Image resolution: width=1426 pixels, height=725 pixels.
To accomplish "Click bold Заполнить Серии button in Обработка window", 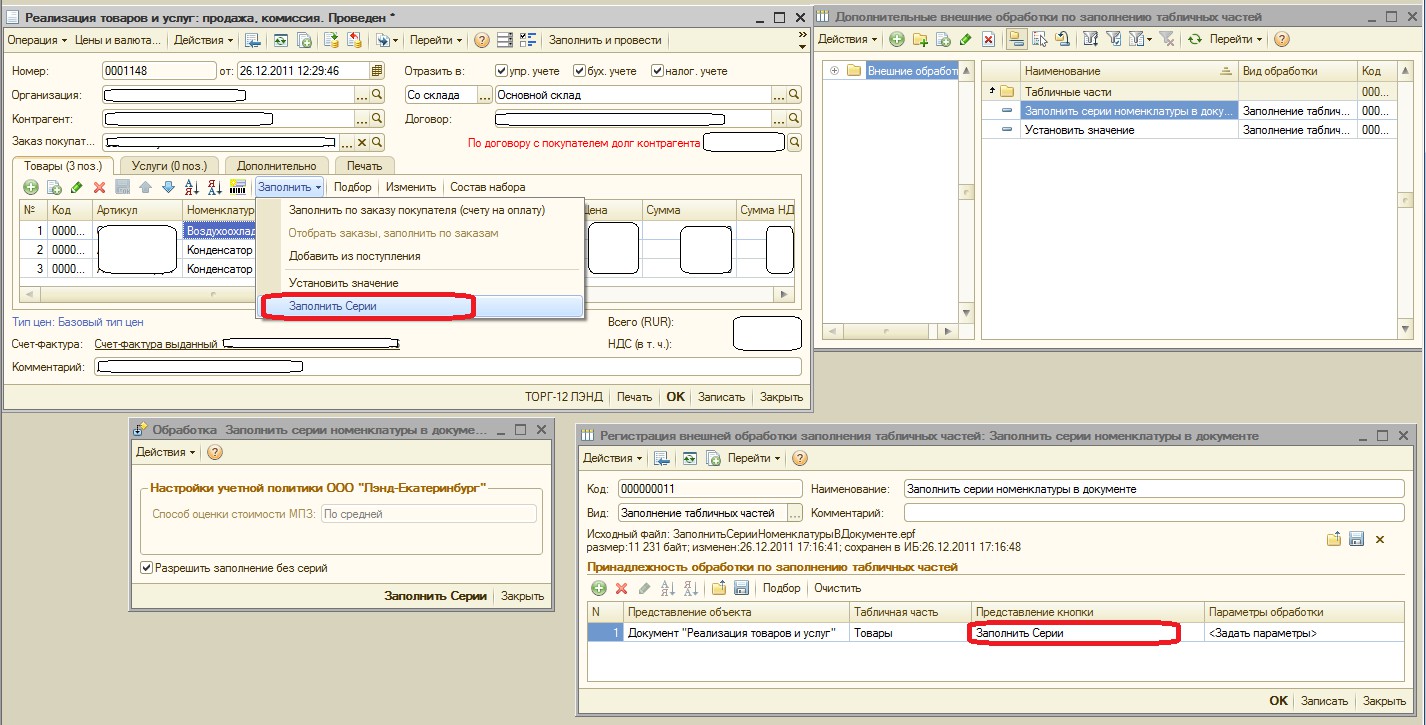I will (x=435, y=596).
